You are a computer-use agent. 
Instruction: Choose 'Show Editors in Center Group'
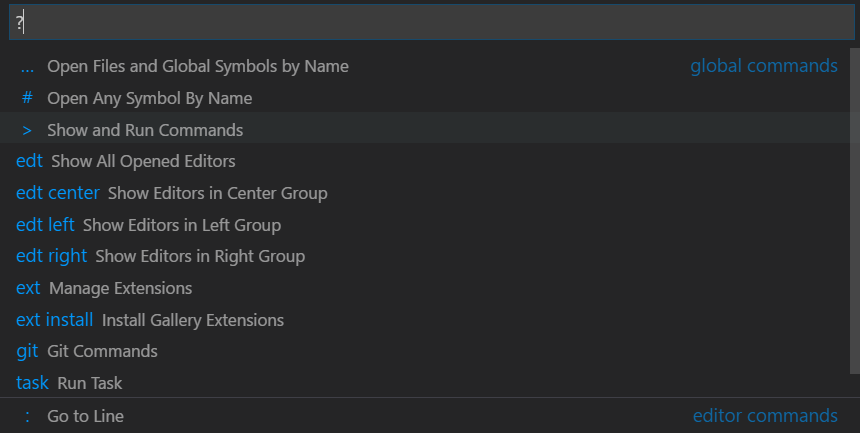click(217, 193)
